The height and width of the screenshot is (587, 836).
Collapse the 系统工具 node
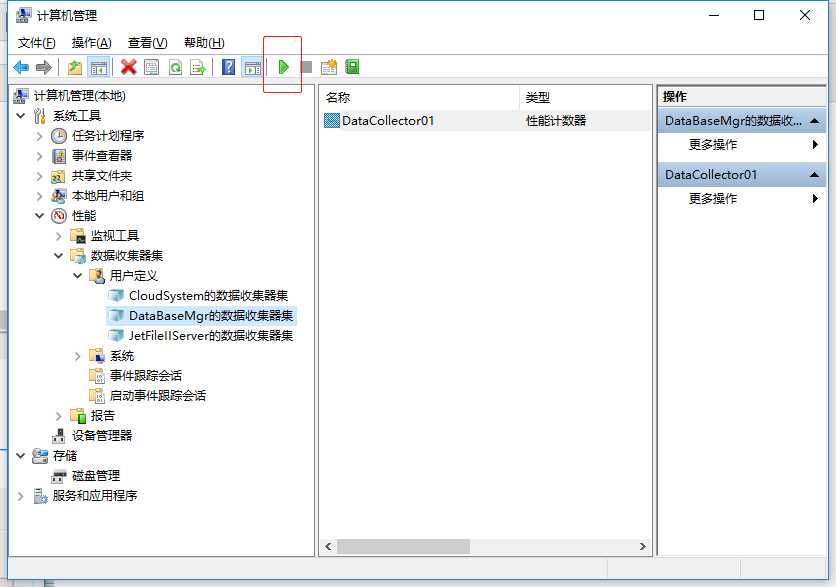coord(21,116)
